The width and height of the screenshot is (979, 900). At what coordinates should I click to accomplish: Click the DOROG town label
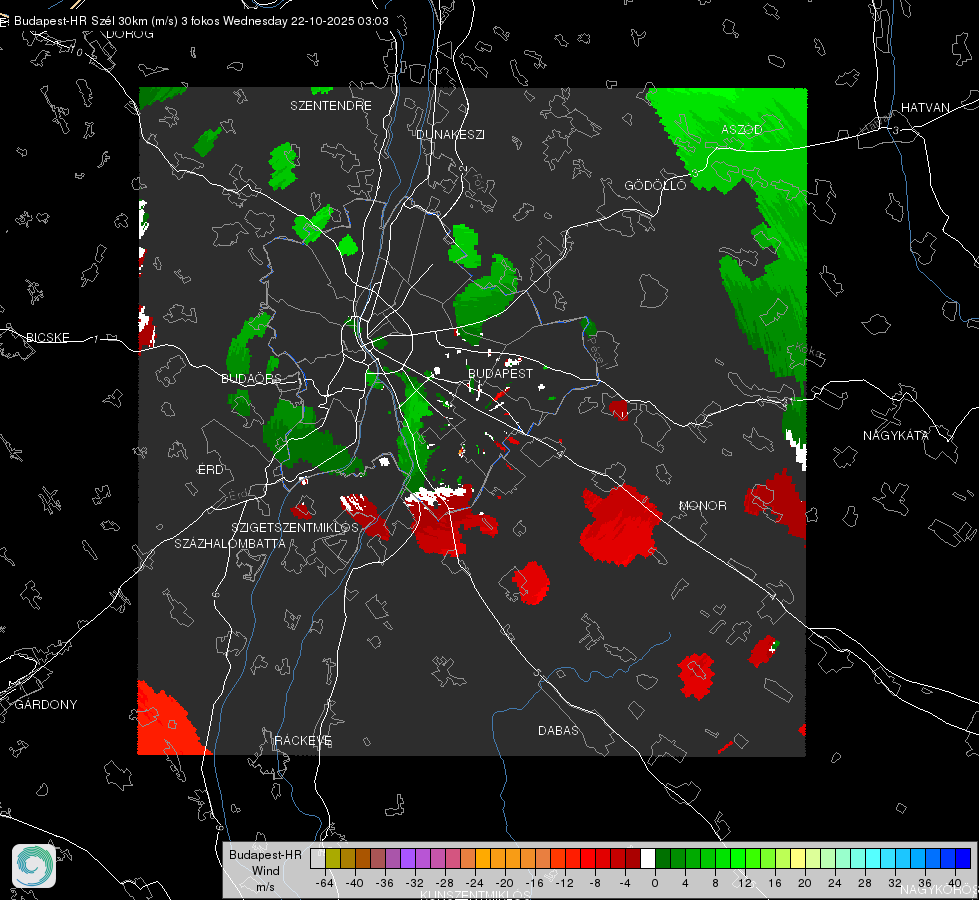point(130,34)
